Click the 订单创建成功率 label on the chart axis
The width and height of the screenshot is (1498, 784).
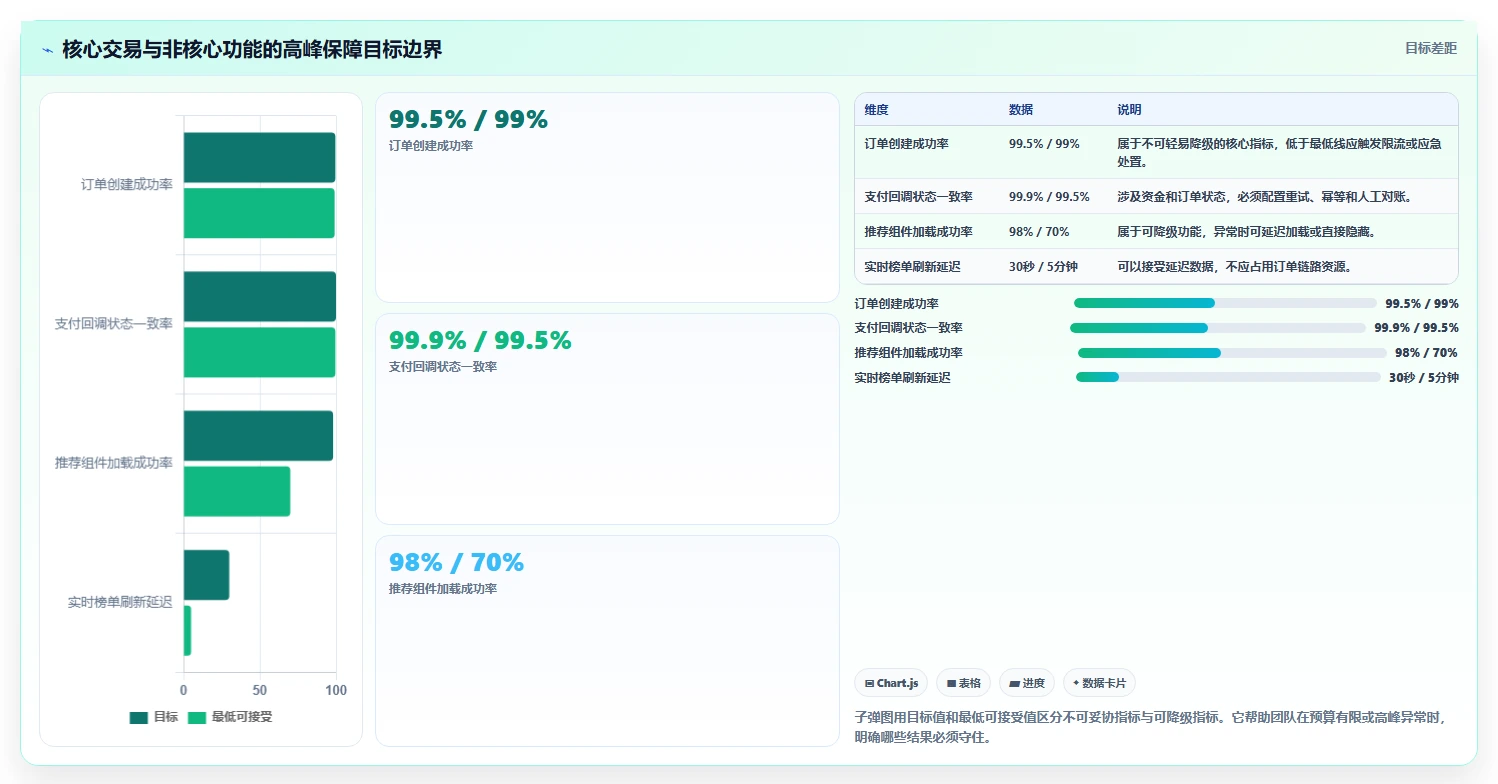127,185
